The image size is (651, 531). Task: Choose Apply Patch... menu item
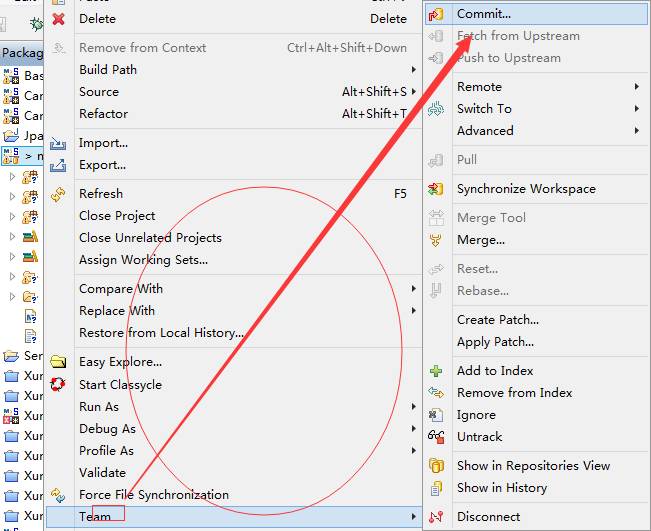(536, 342)
